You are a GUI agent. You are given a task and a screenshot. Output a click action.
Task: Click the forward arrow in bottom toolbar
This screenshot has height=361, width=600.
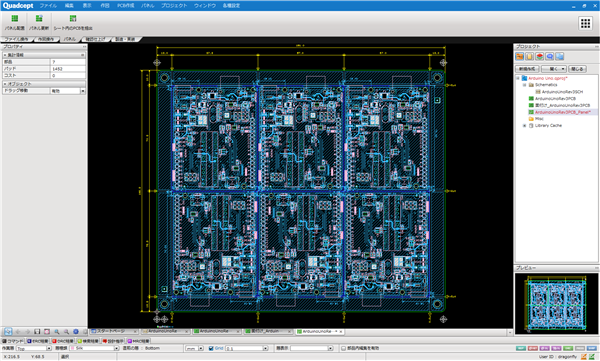tap(28, 332)
